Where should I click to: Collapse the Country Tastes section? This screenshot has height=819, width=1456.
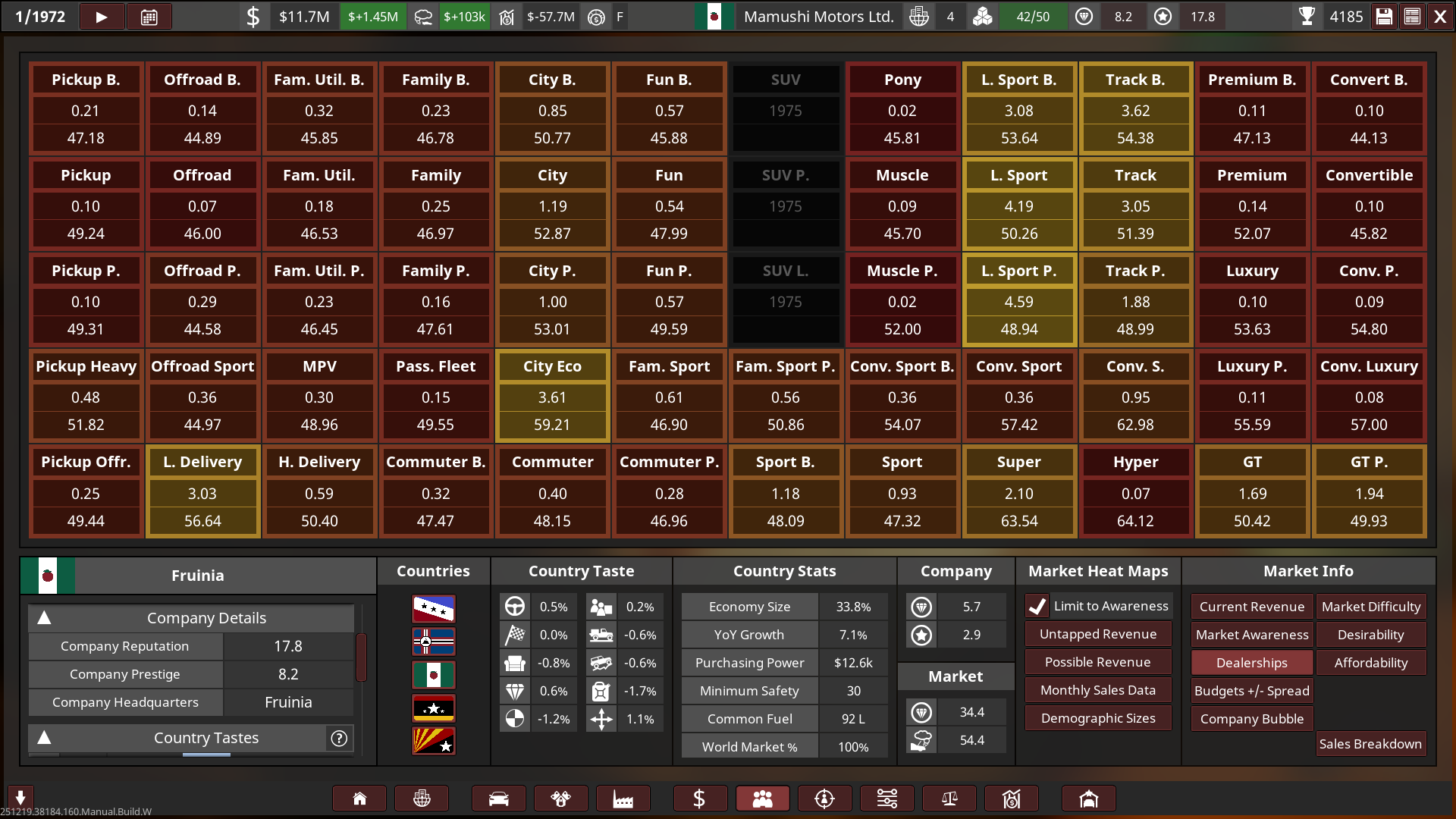coord(45,738)
